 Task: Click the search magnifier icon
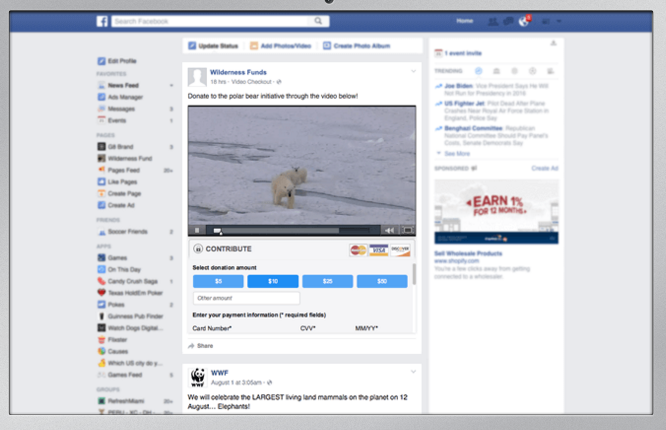(318, 21)
